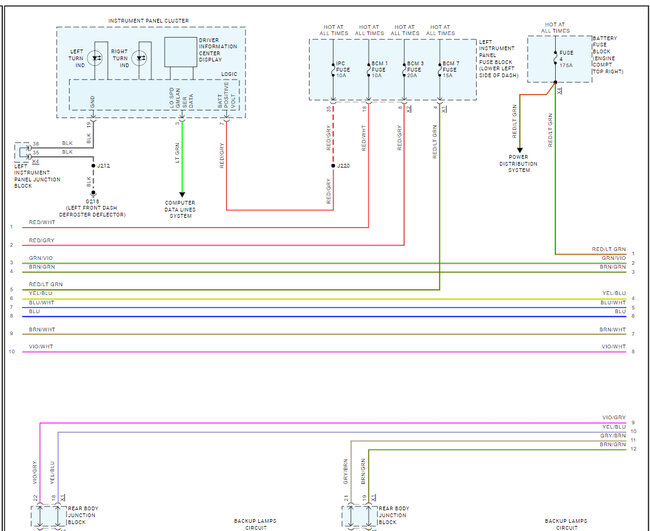Click the right 'REAR BODY JUNCTION BLOCK' label

coord(394,515)
